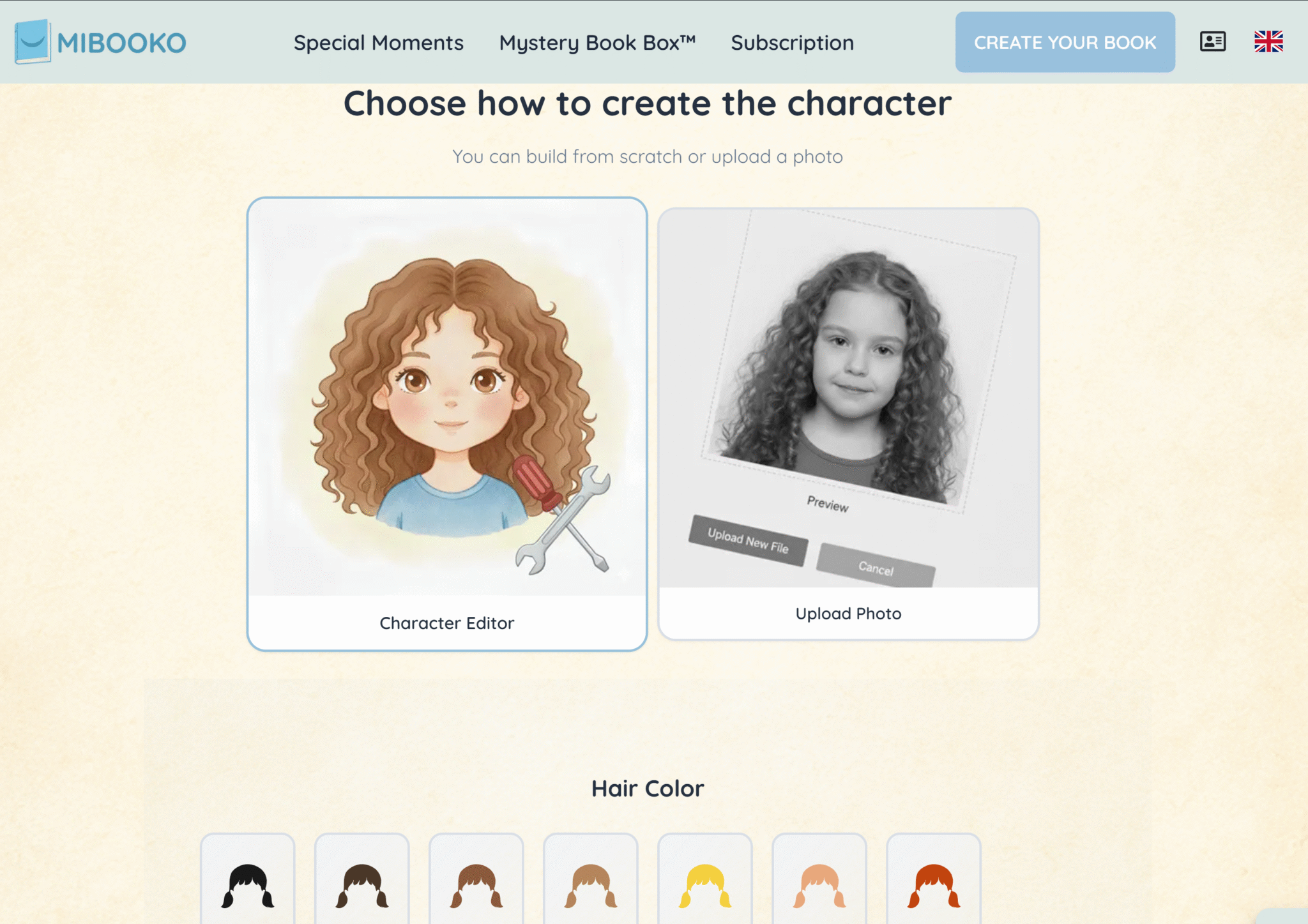Select the red orange hair icon
This screenshot has width=1308, height=924.
tap(934, 885)
